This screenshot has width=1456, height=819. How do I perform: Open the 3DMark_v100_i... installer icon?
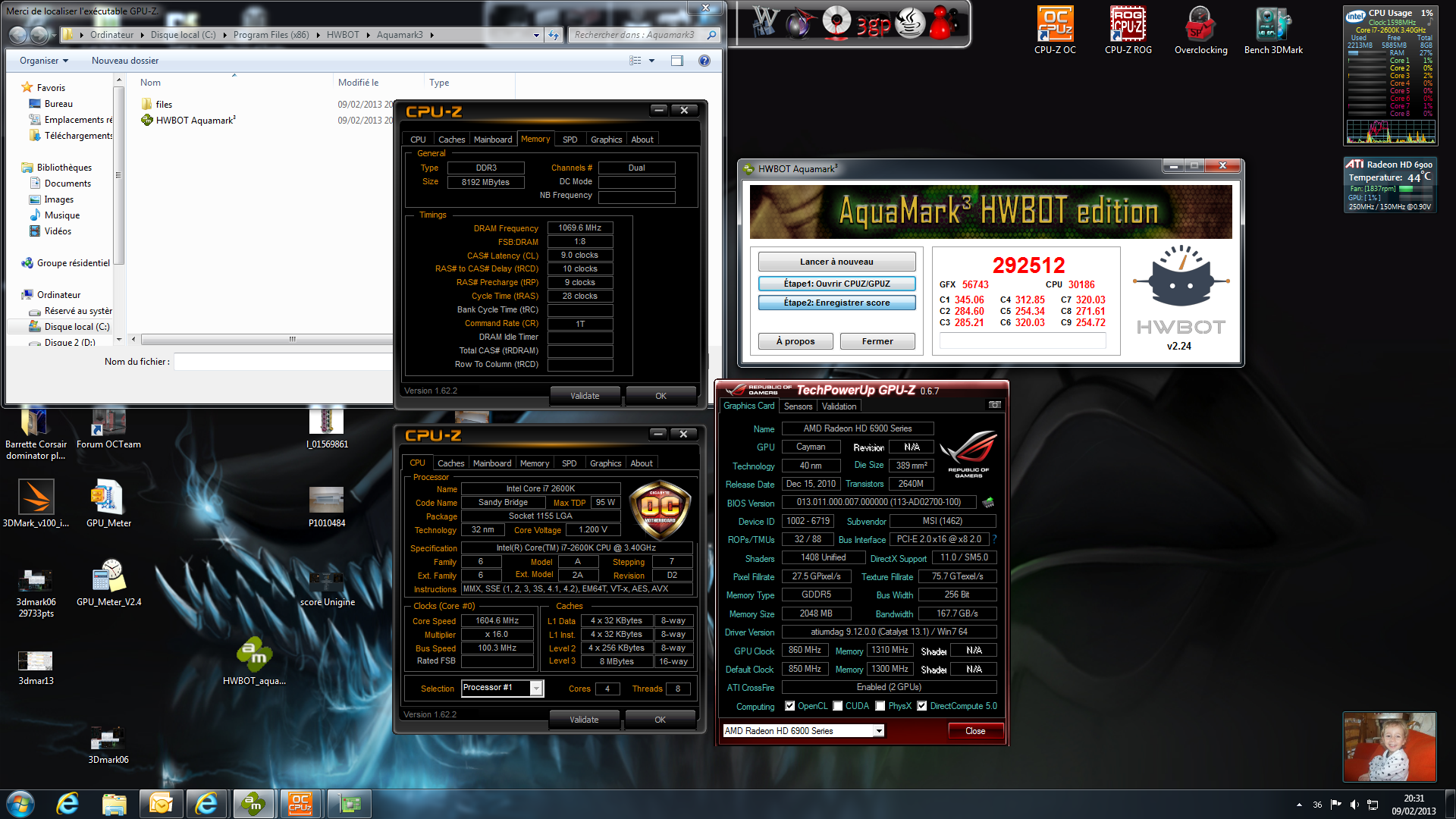[x=36, y=504]
